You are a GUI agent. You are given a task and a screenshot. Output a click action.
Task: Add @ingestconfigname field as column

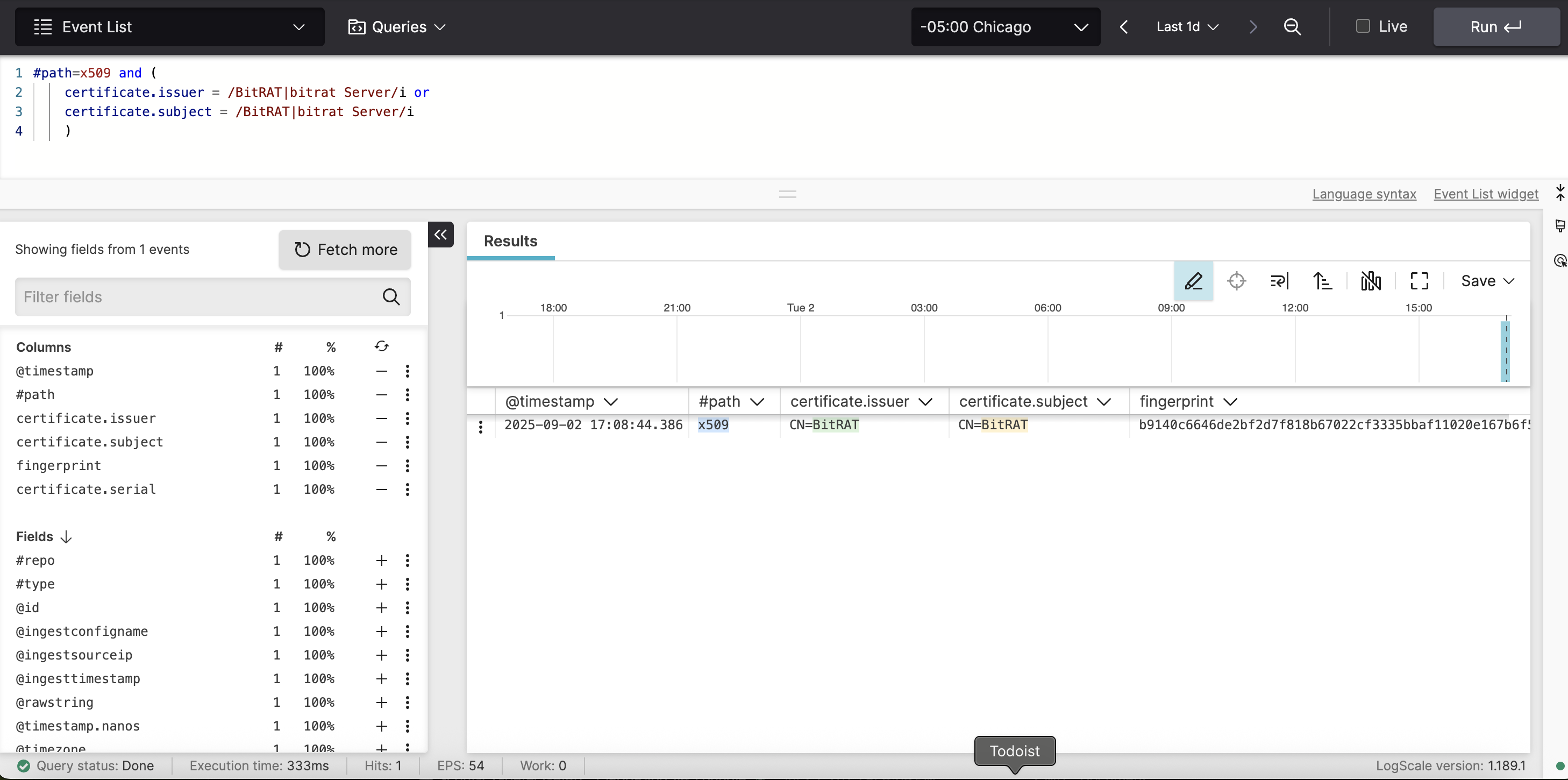click(382, 632)
